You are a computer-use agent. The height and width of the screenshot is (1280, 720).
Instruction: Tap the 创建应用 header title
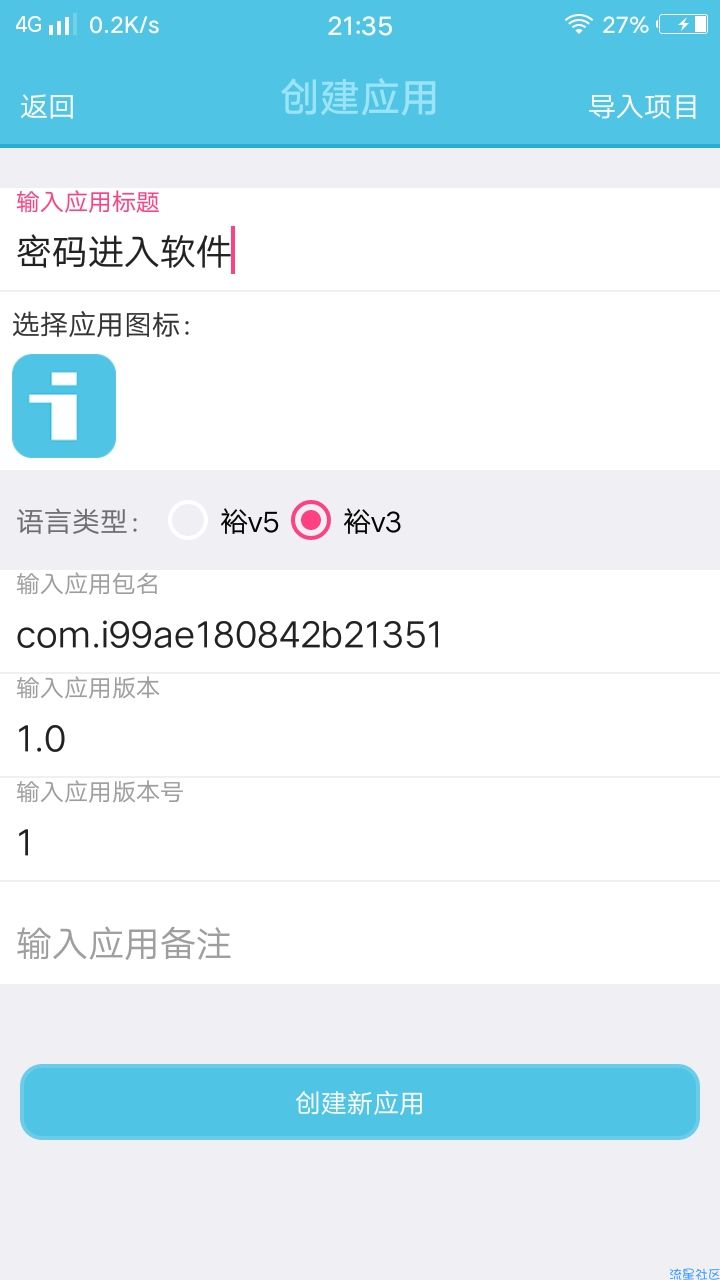pos(359,98)
